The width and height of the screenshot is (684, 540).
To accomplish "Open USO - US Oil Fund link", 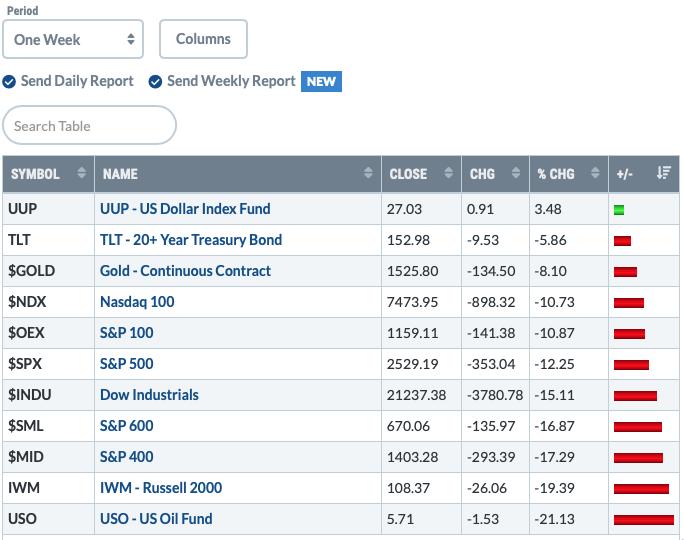I will click(x=156, y=519).
